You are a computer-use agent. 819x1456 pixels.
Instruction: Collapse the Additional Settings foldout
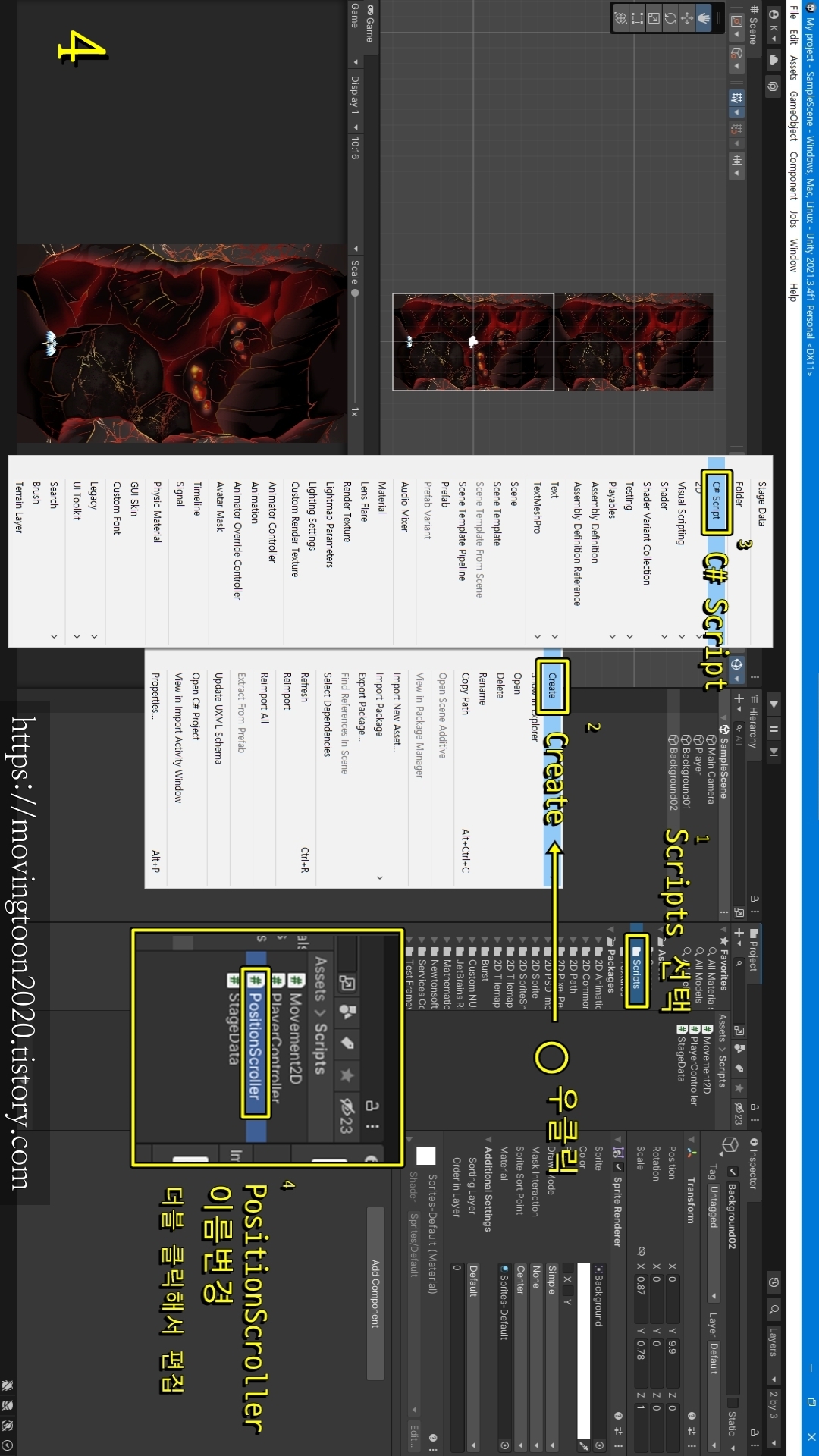pyautogui.click(x=488, y=1139)
